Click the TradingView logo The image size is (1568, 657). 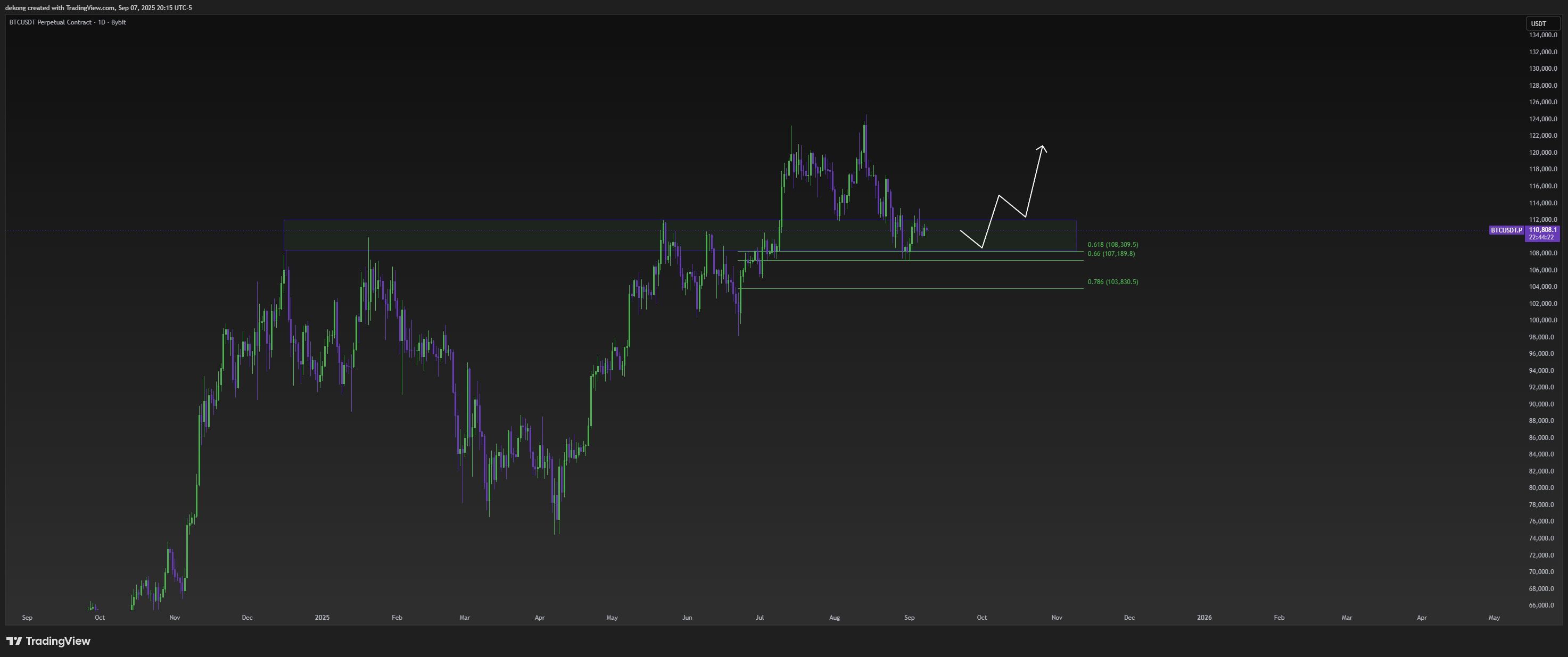pos(48,641)
